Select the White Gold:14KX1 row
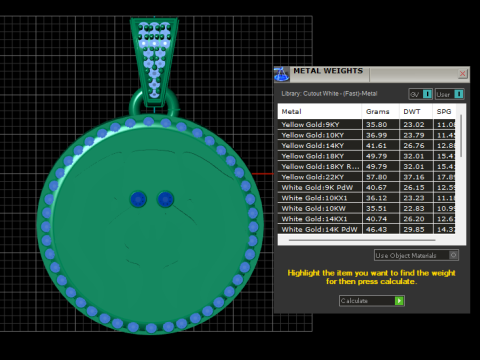Screen dimensions: 480x360 (366, 219)
